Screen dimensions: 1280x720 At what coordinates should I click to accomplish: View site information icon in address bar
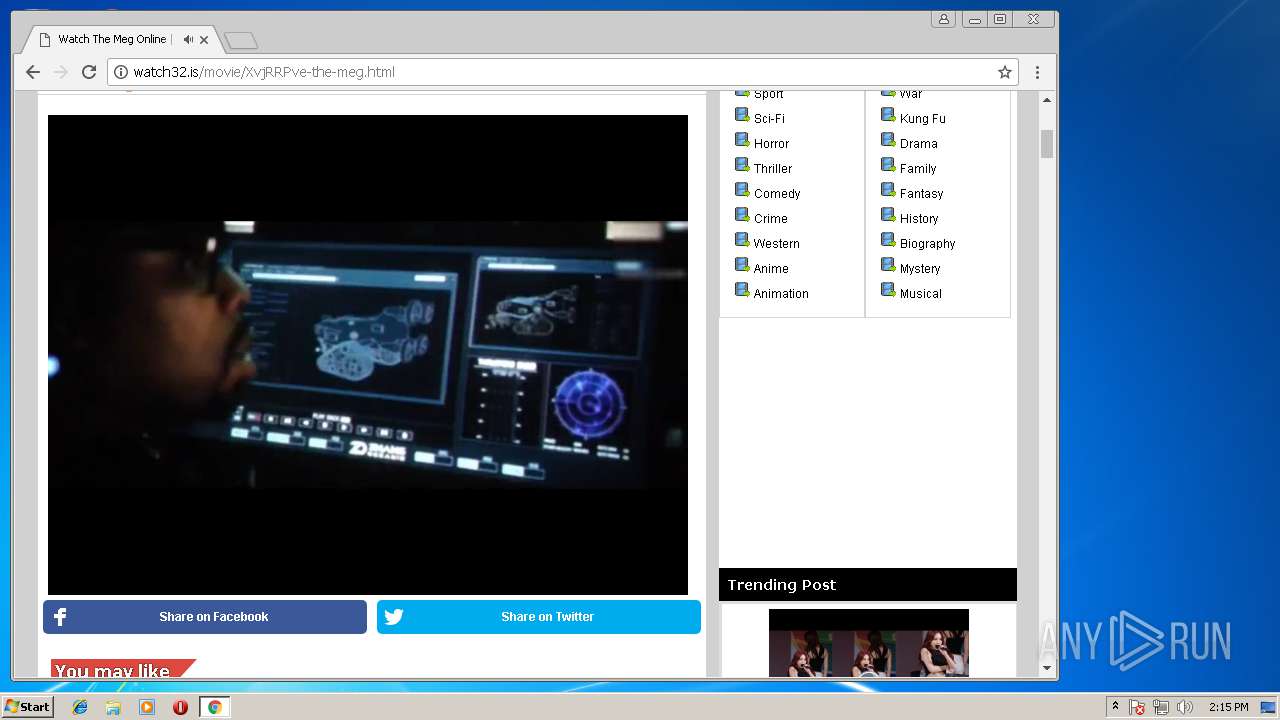(121, 72)
